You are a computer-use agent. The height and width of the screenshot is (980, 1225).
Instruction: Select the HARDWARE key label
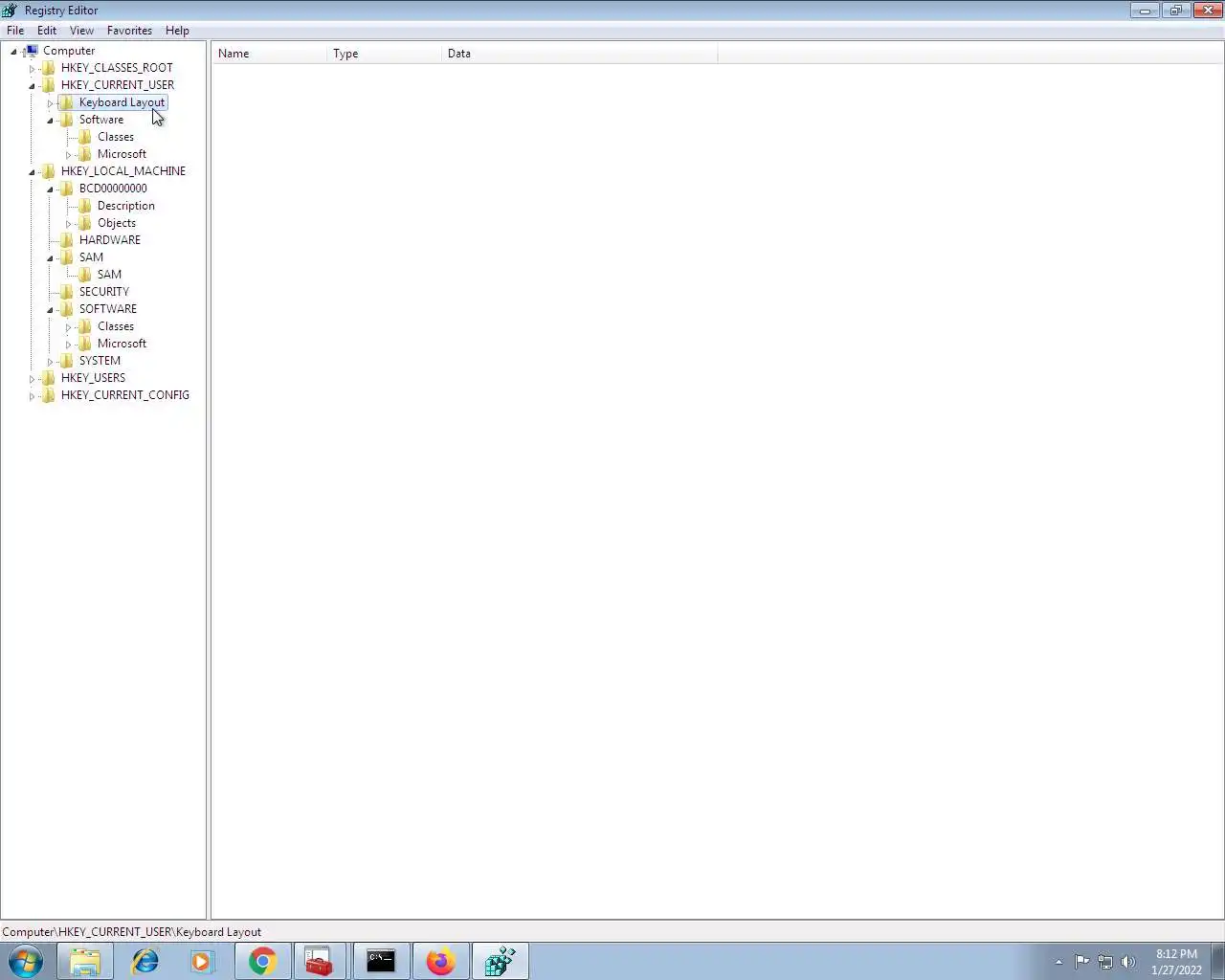click(110, 240)
